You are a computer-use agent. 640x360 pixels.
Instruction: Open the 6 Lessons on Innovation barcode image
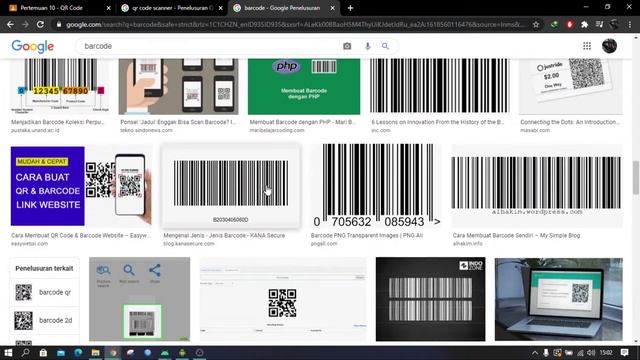440,86
